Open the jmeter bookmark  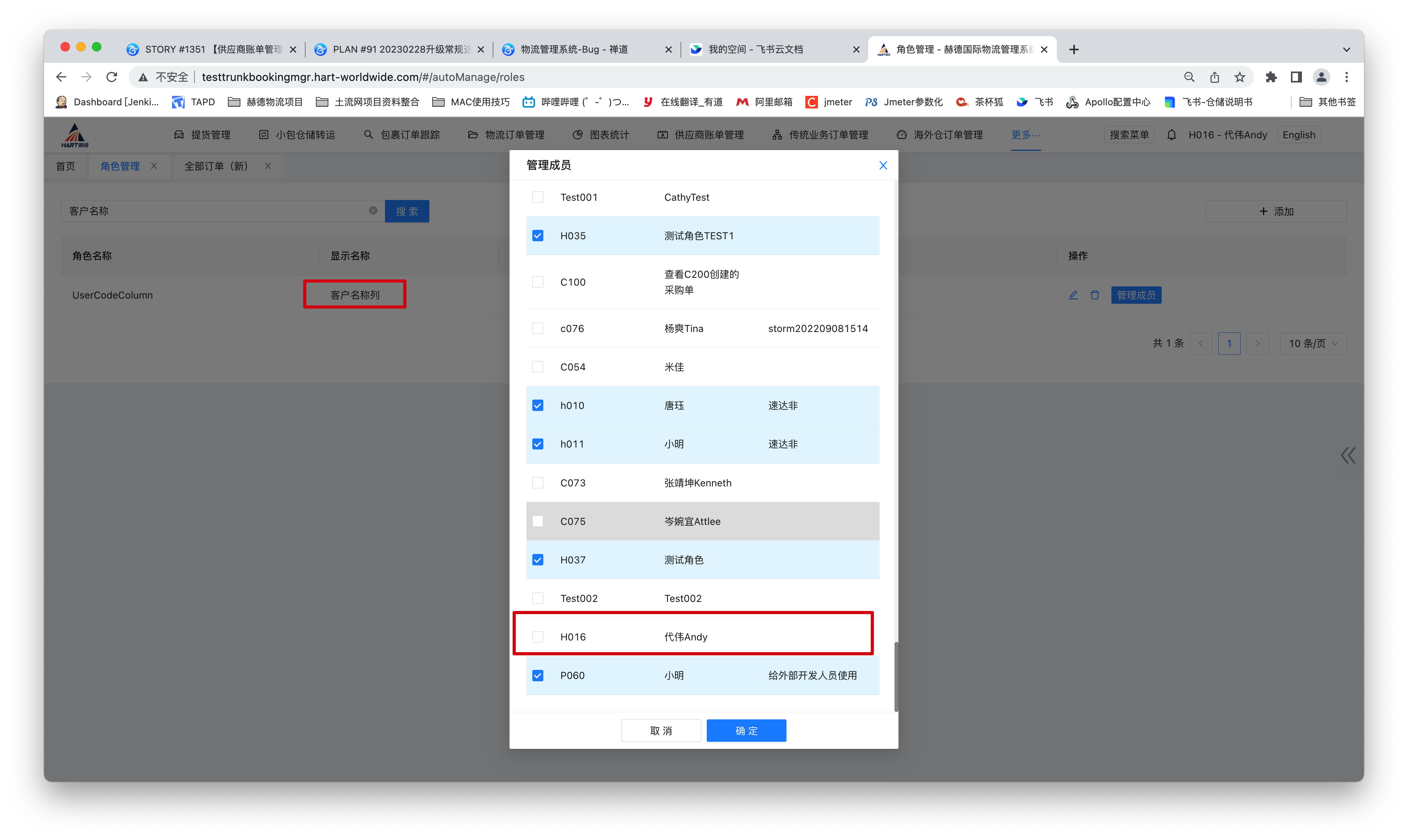[x=829, y=102]
